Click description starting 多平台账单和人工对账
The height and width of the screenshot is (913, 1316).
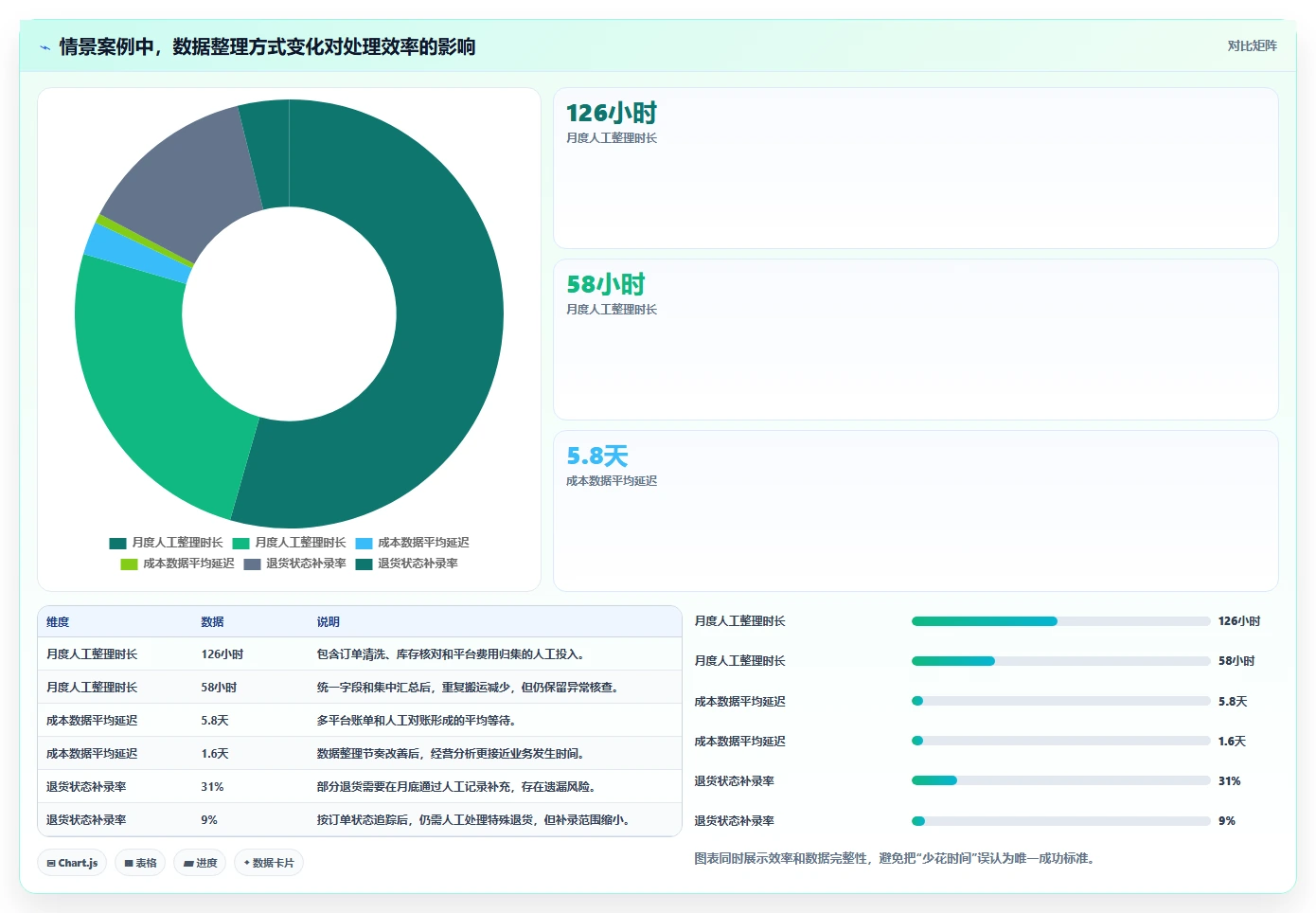click(x=418, y=721)
